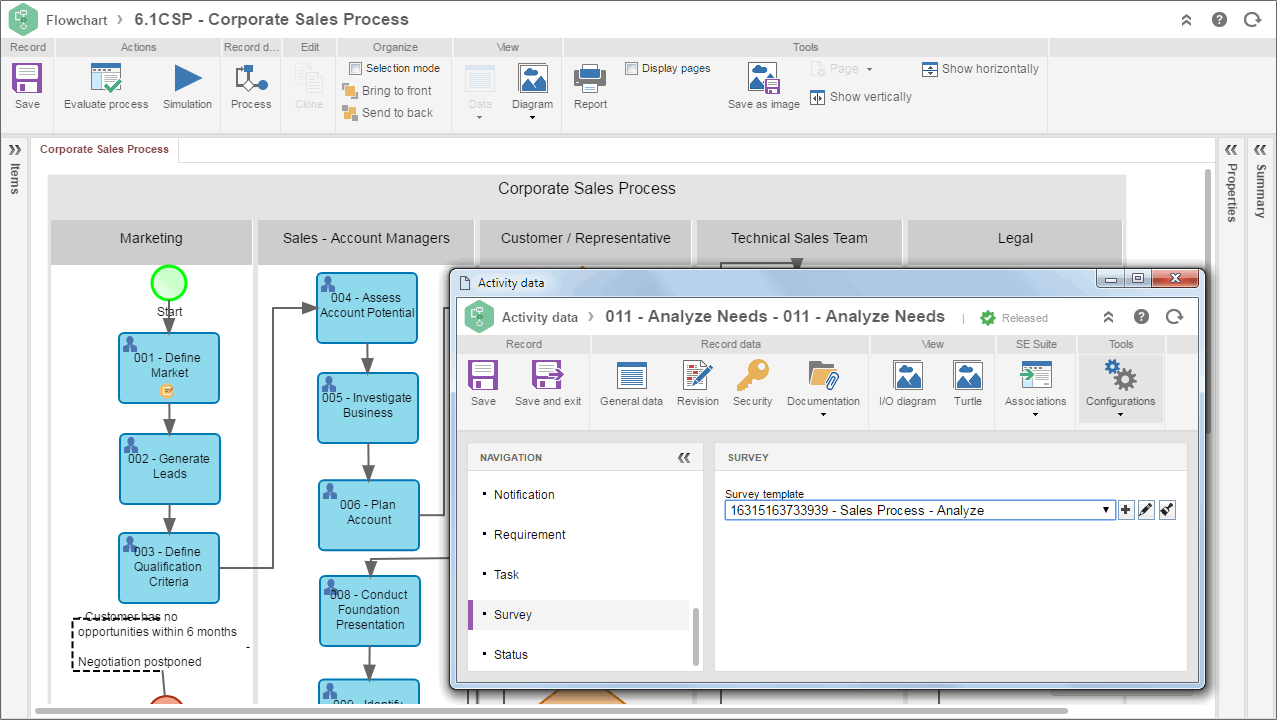This screenshot has height=720, width=1277.
Task: Select Notification in the navigation list
Action: [x=524, y=494]
